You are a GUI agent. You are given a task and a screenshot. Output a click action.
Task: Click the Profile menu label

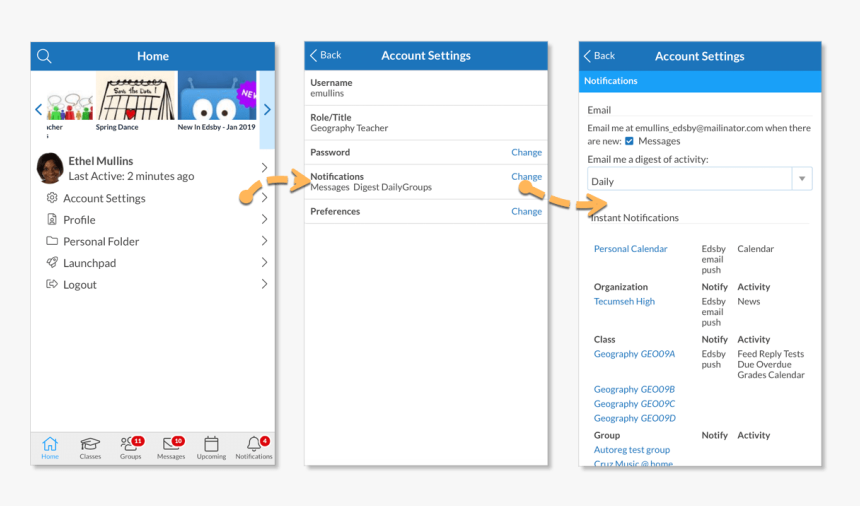(x=79, y=220)
